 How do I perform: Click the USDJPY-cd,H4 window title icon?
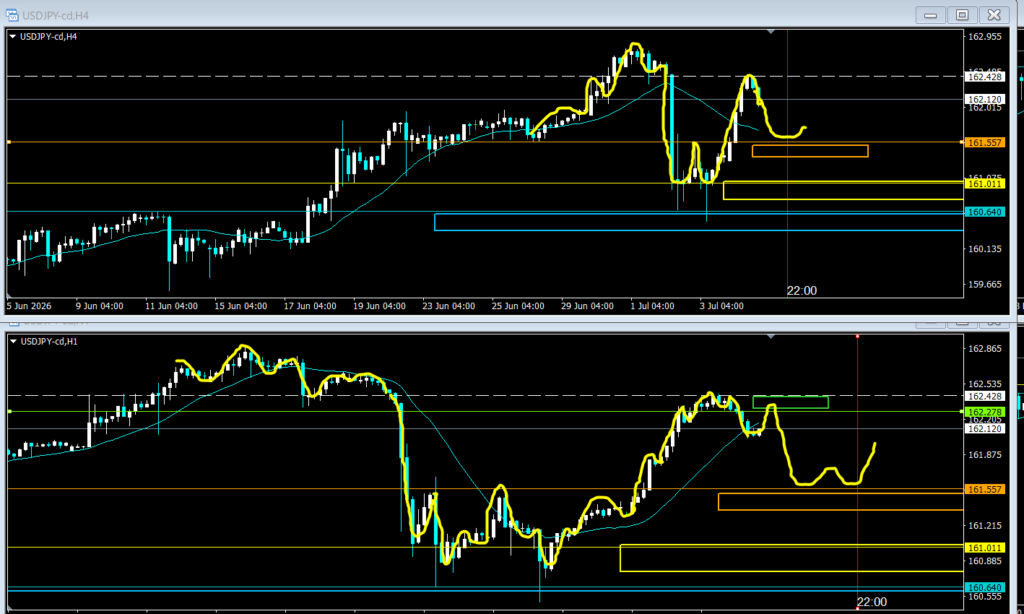pos(12,15)
